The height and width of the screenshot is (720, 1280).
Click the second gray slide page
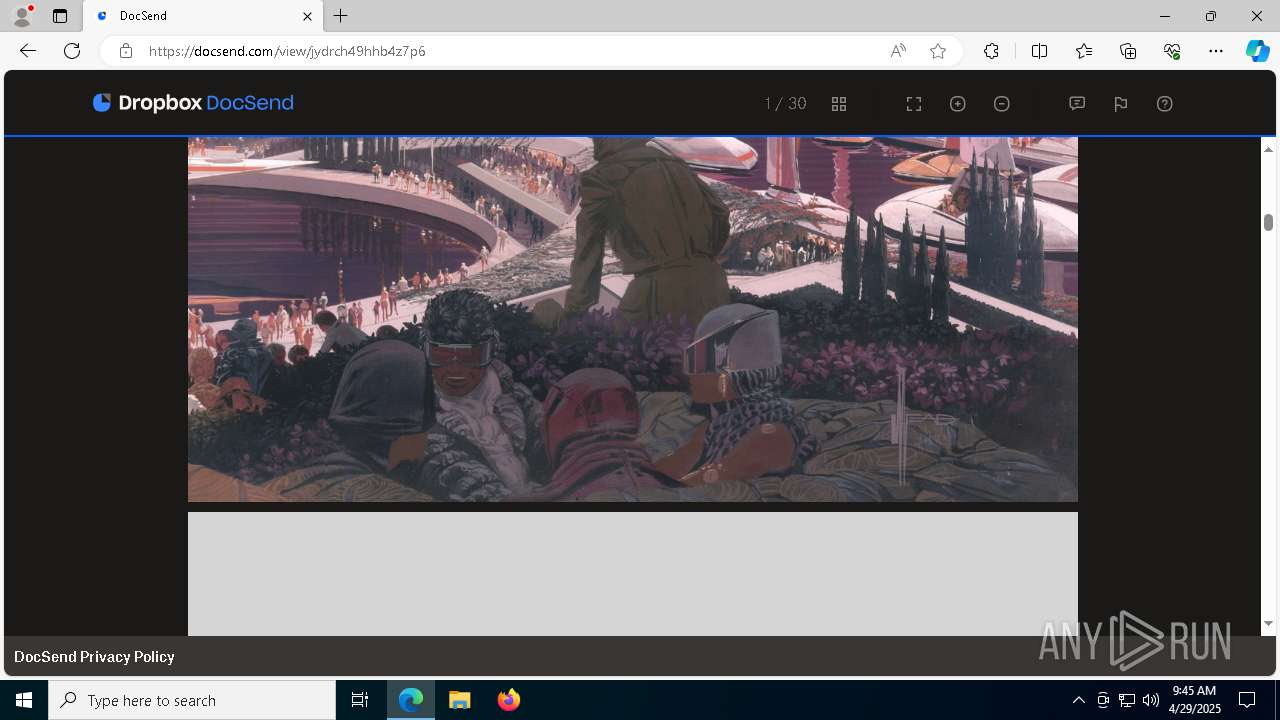pyautogui.click(x=633, y=574)
